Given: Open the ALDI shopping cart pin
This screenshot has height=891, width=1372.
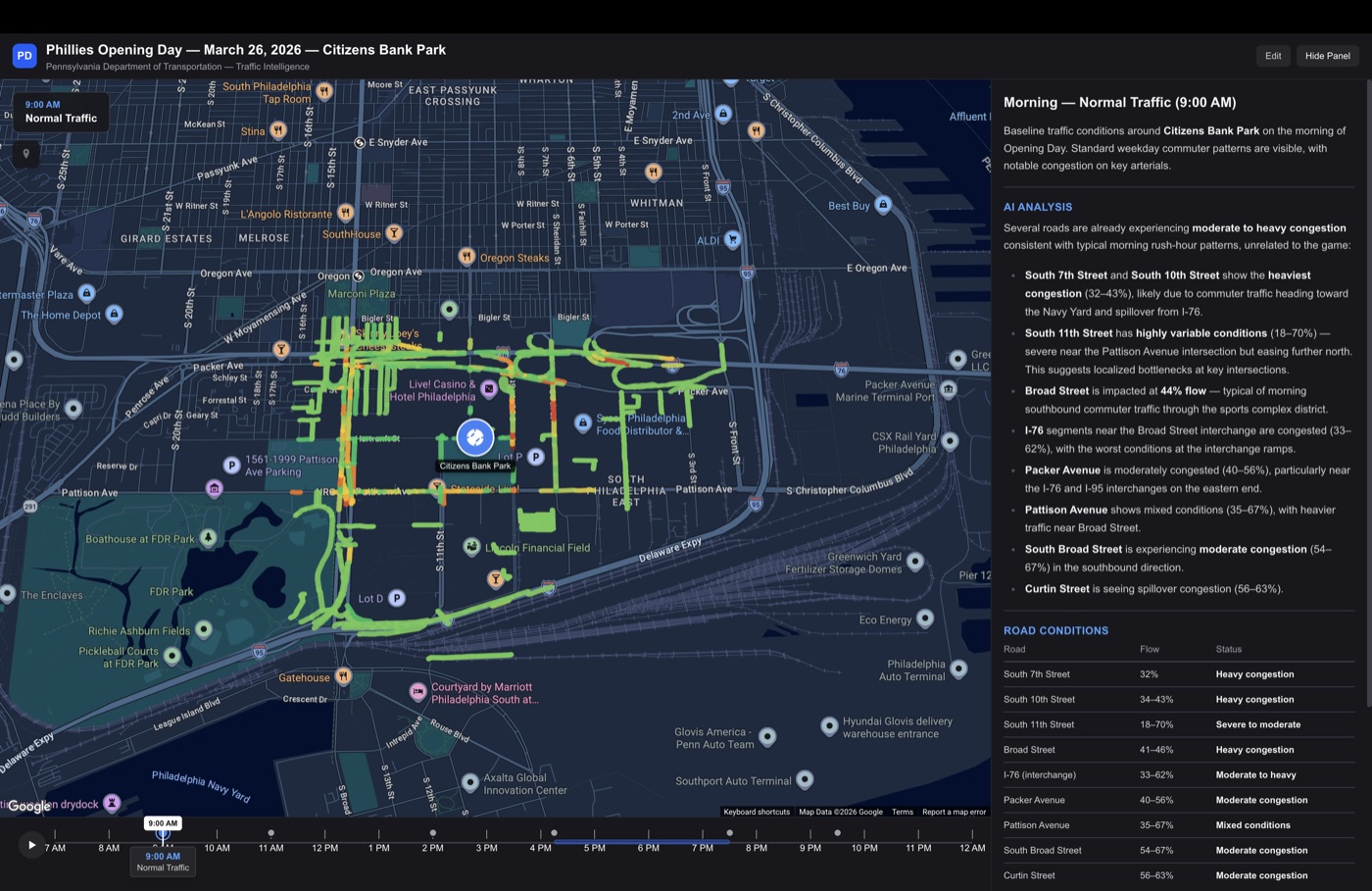Looking at the screenshot, I should (732, 239).
